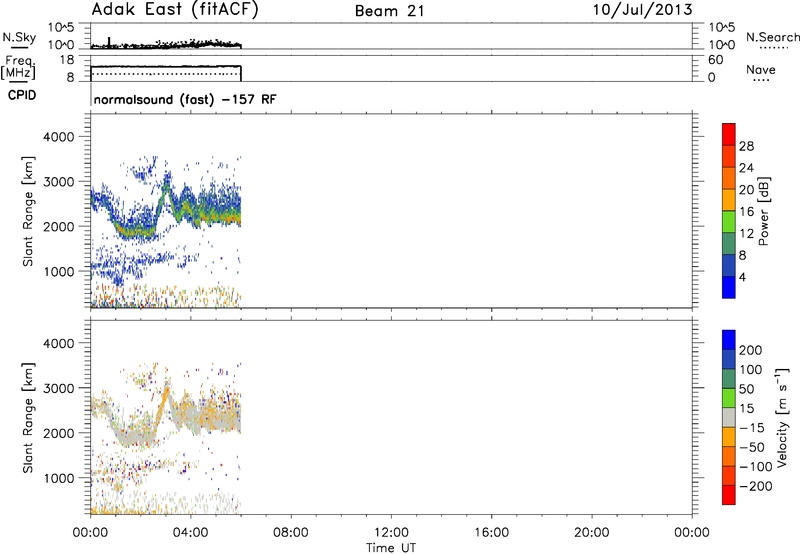Click the "04:00" time tick label
The width and height of the screenshot is (800, 554).
click(x=190, y=533)
